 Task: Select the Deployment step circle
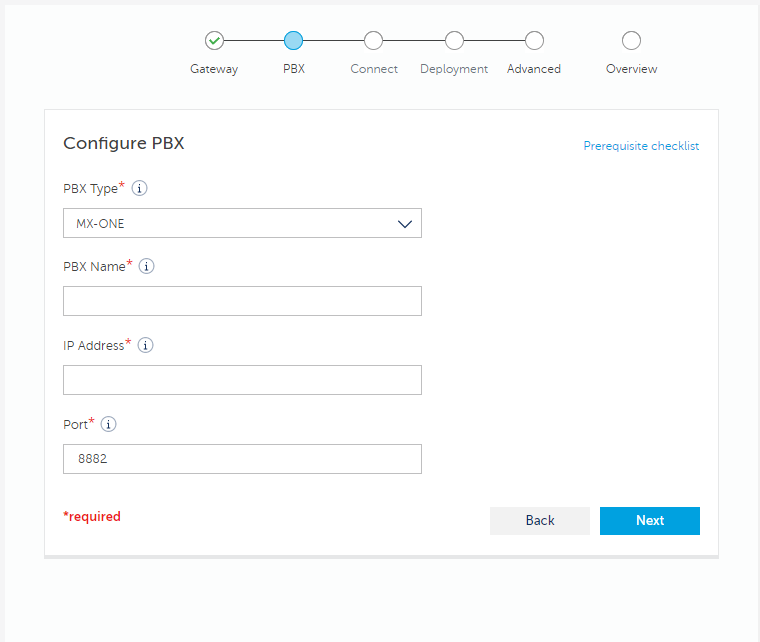(x=454, y=41)
